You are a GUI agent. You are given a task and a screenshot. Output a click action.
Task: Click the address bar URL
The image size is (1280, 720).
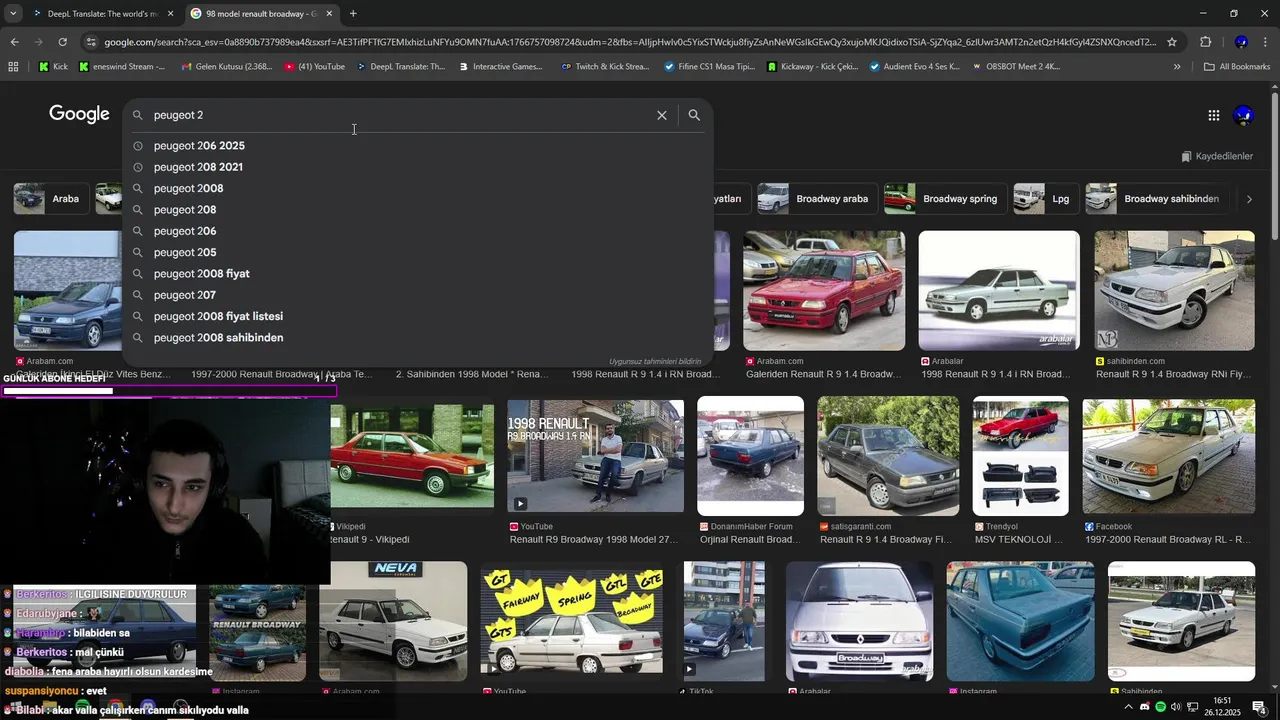pos(630,42)
